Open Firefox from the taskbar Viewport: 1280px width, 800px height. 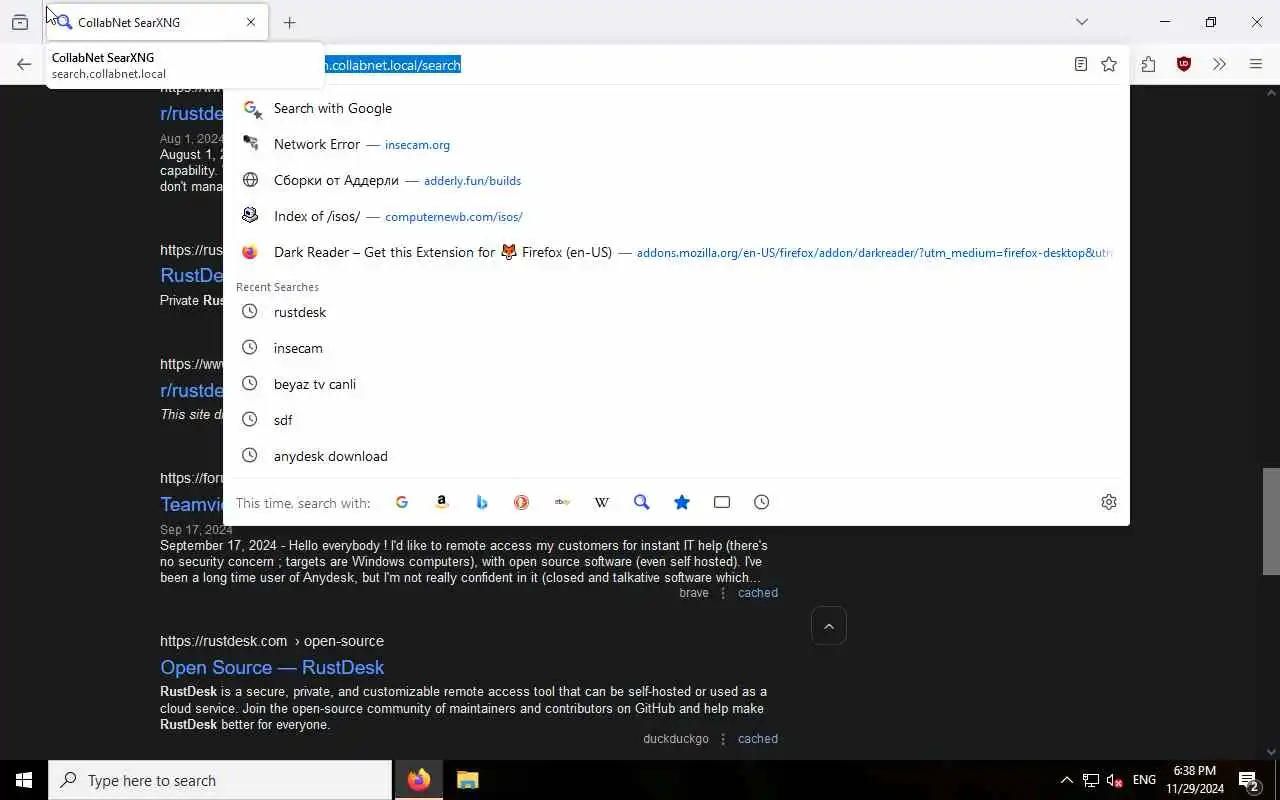pos(419,780)
